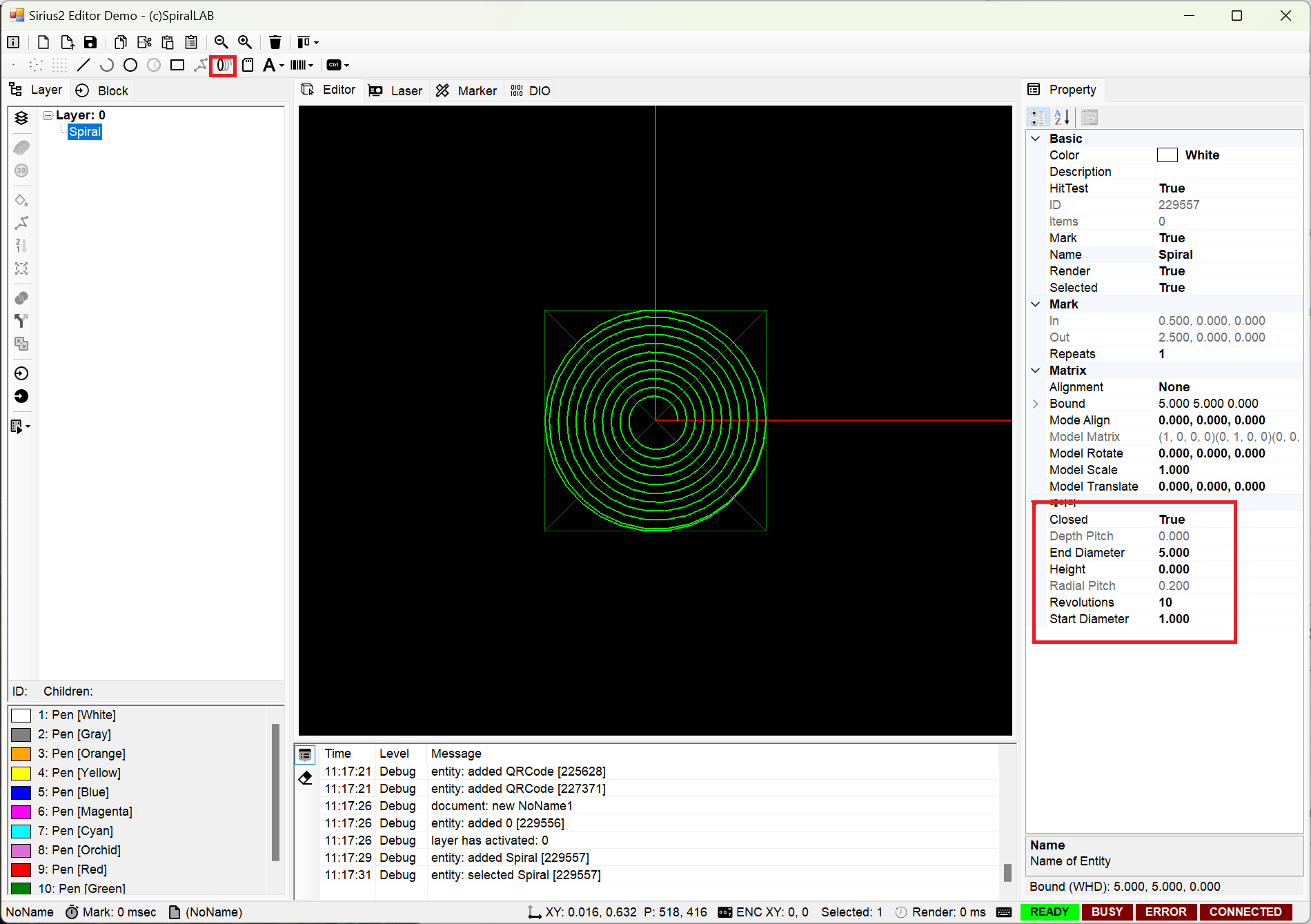The height and width of the screenshot is (924, 1311).
Task: Expand the Bound property row
Action: [x=1035, y=404]
